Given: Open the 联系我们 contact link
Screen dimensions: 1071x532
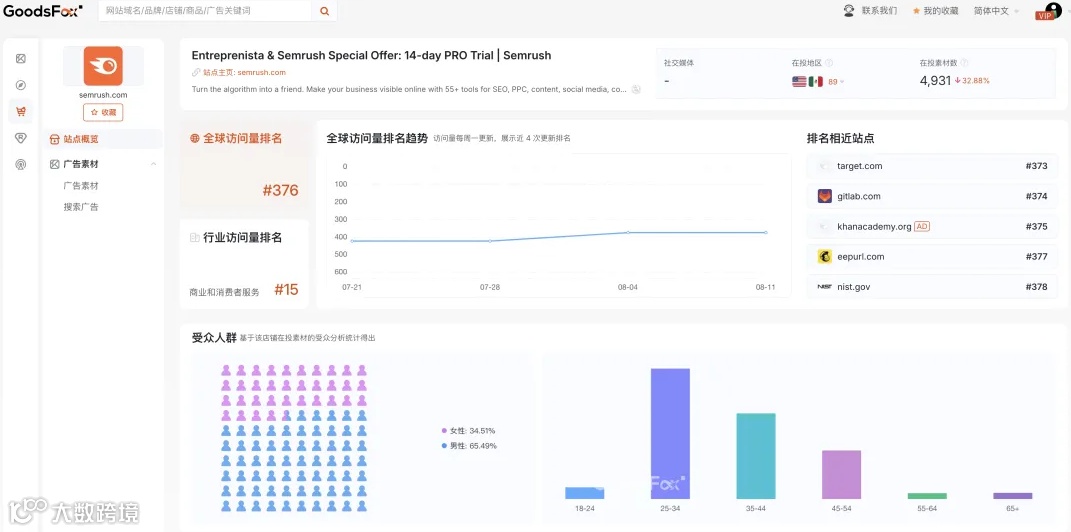Looking at the screenshot, I should pyautogui.click(x=879, y=11).
